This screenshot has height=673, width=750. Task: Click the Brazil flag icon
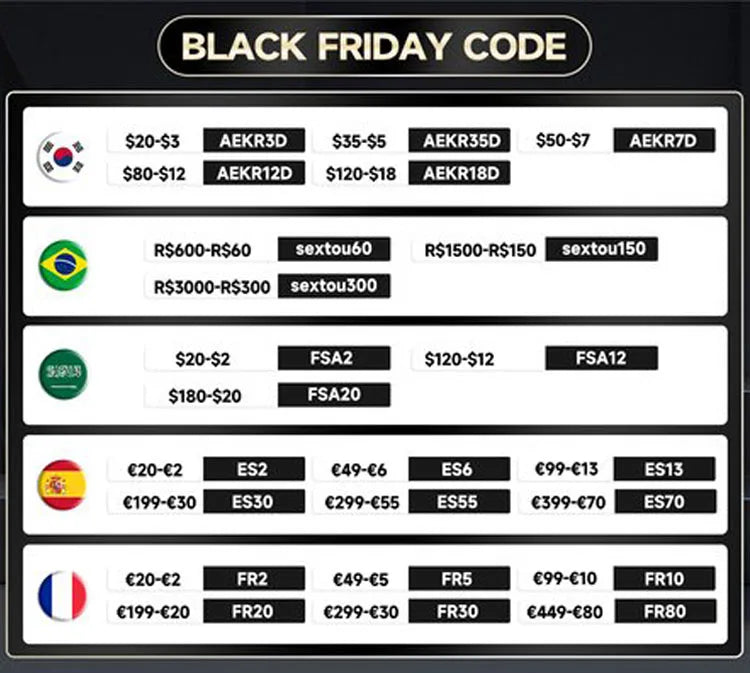62,266
